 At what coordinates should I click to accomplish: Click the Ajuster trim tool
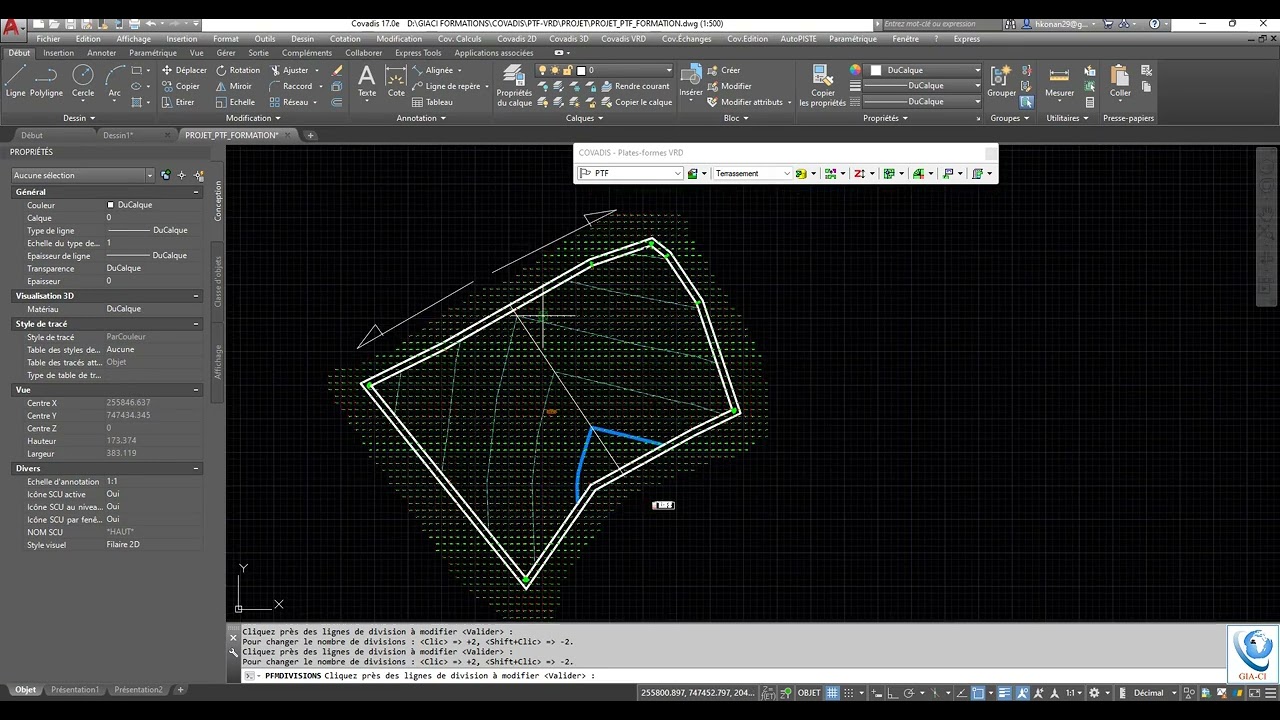(290, 70)
